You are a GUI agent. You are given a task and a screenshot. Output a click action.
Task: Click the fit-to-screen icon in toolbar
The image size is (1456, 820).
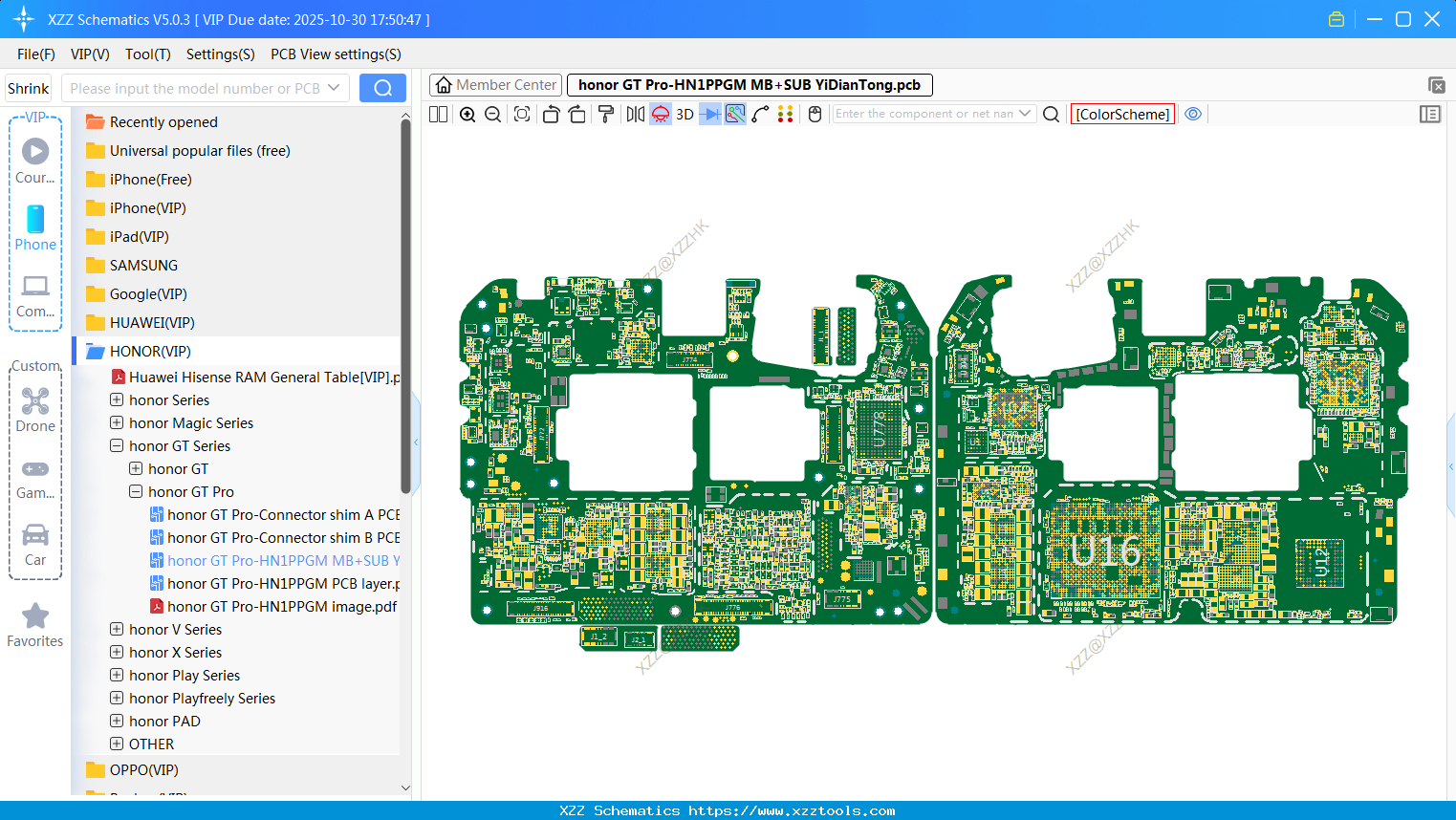pyautogui.click(x=522, y=115)
